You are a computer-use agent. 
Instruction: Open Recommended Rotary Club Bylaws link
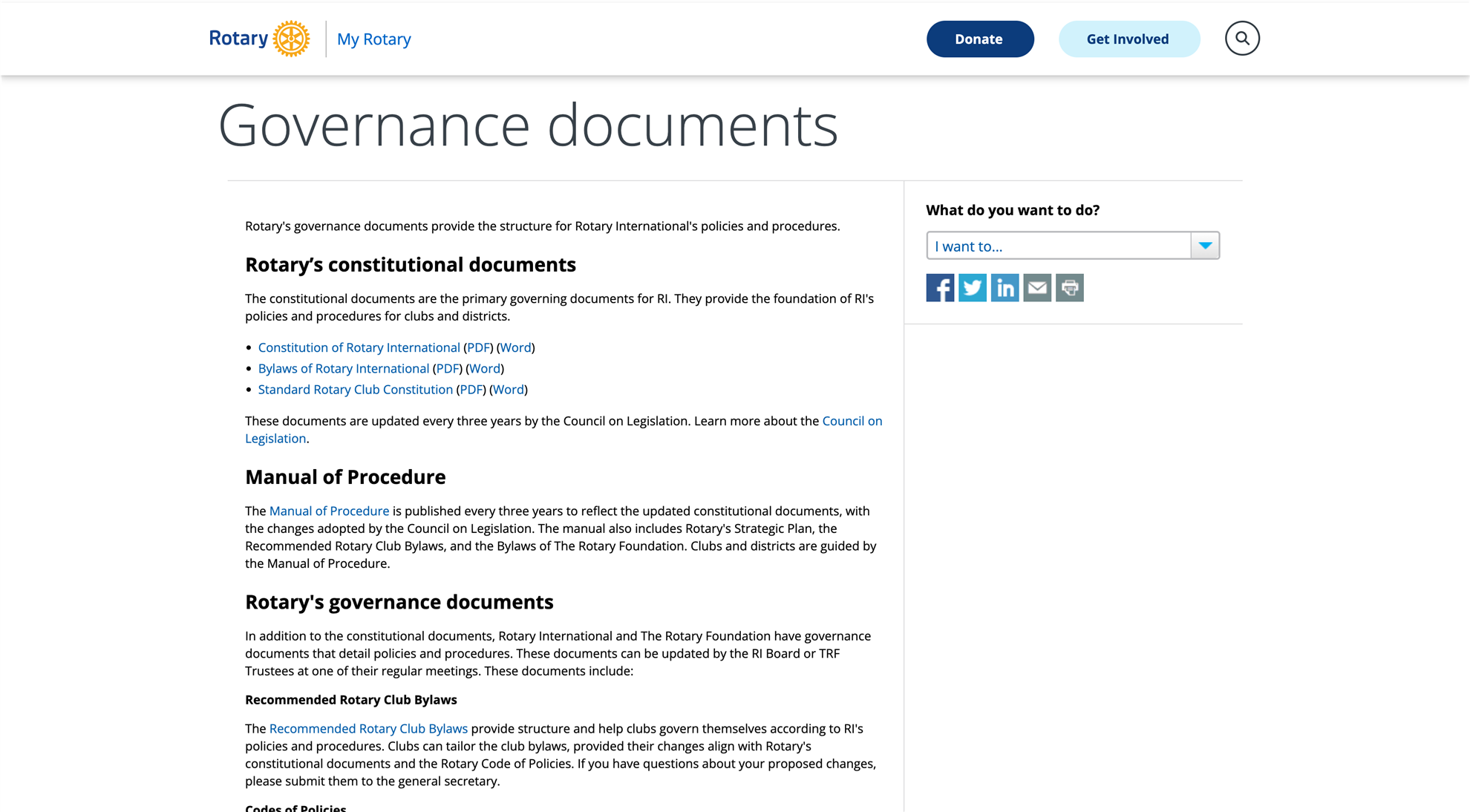tap(368, 728)
